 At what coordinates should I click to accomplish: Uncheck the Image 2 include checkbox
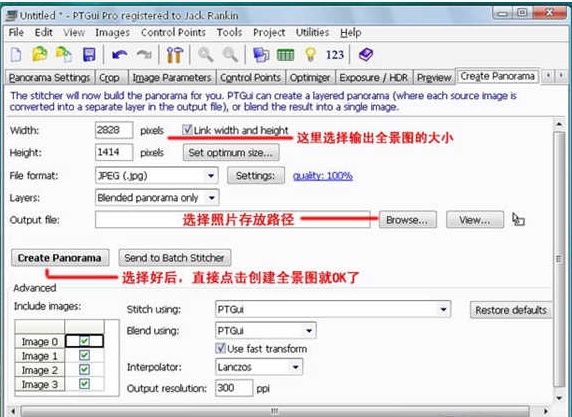pyautogui.click(x=84, y=370)
